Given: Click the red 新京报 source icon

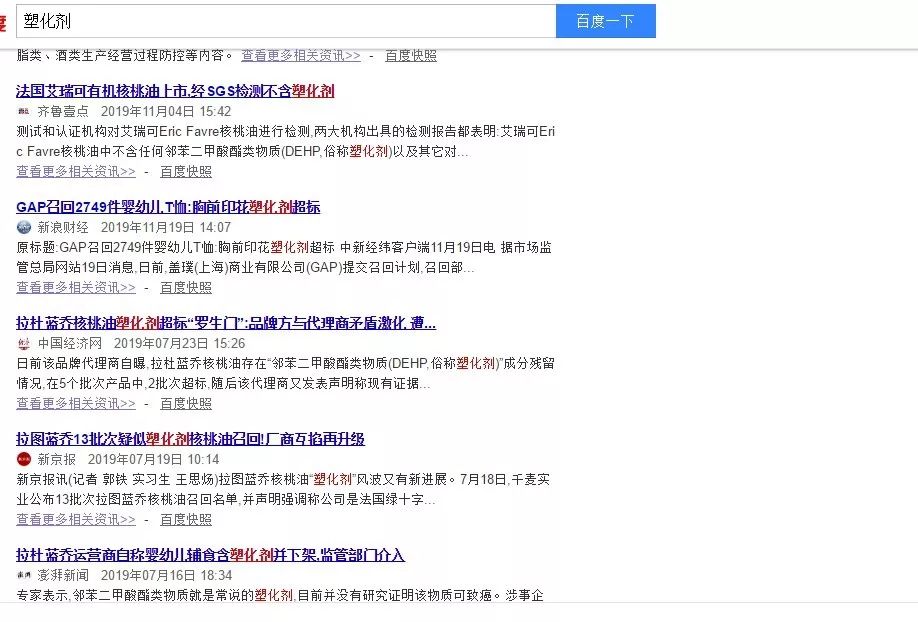Looking at the screenshot, I should pos(24,460).
